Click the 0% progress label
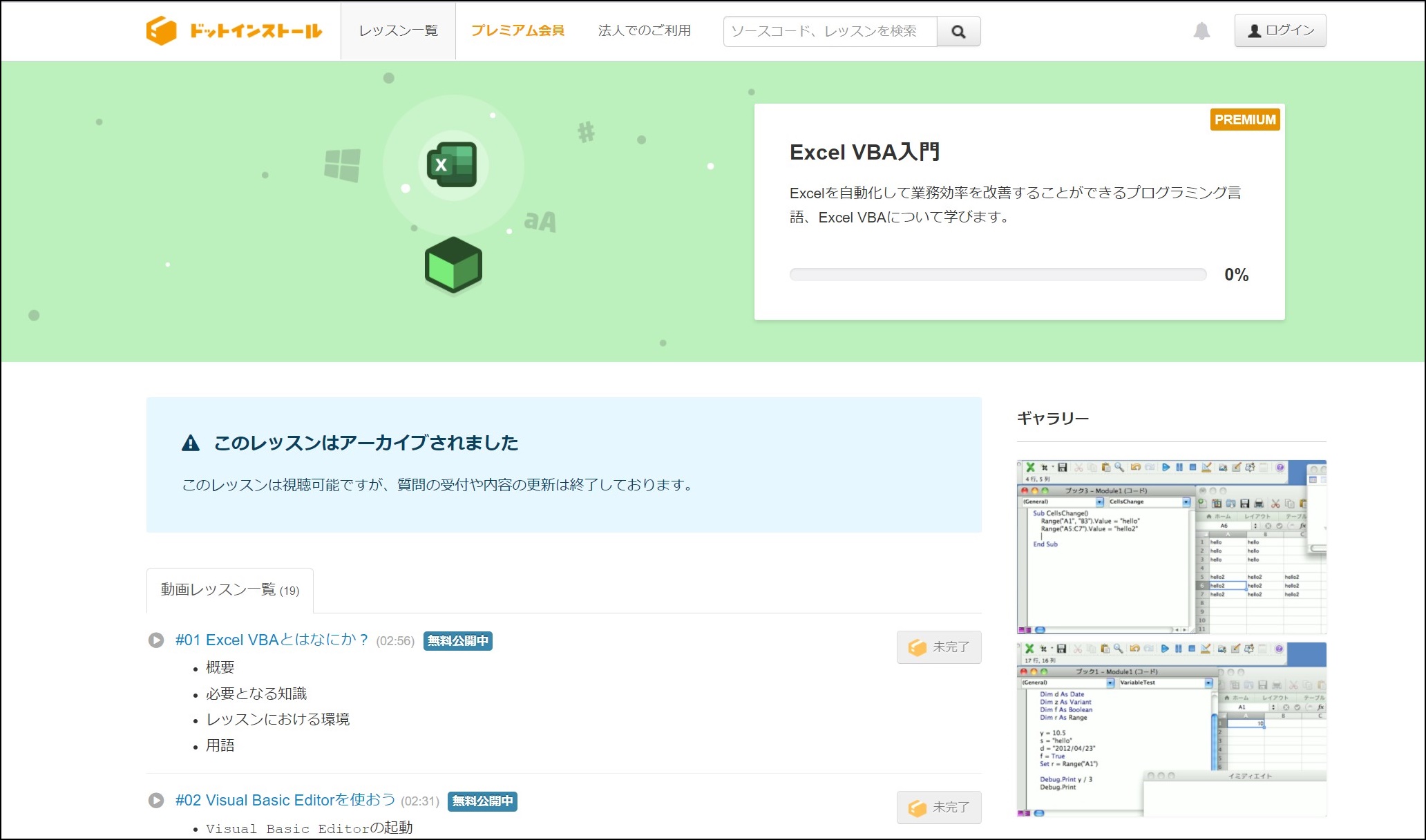The height and width of the screenshot is (840, 1426). [x=1237, y=275]
